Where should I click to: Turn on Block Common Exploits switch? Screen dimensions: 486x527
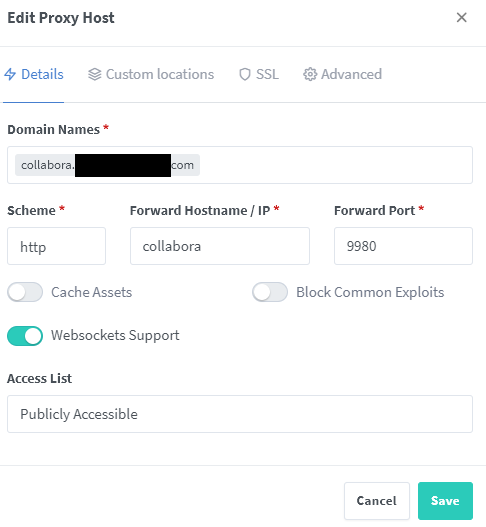[270, 292]
